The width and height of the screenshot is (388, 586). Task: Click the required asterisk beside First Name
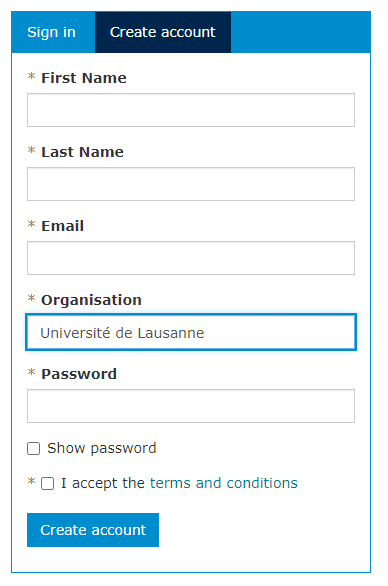[31, 77]
